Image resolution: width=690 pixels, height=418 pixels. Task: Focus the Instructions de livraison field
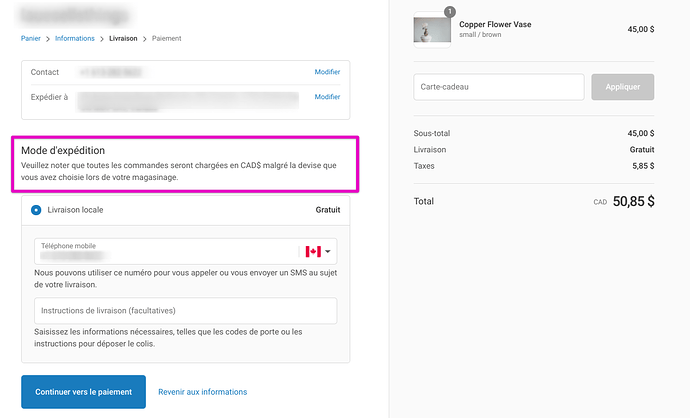click(x=186, y=311)
